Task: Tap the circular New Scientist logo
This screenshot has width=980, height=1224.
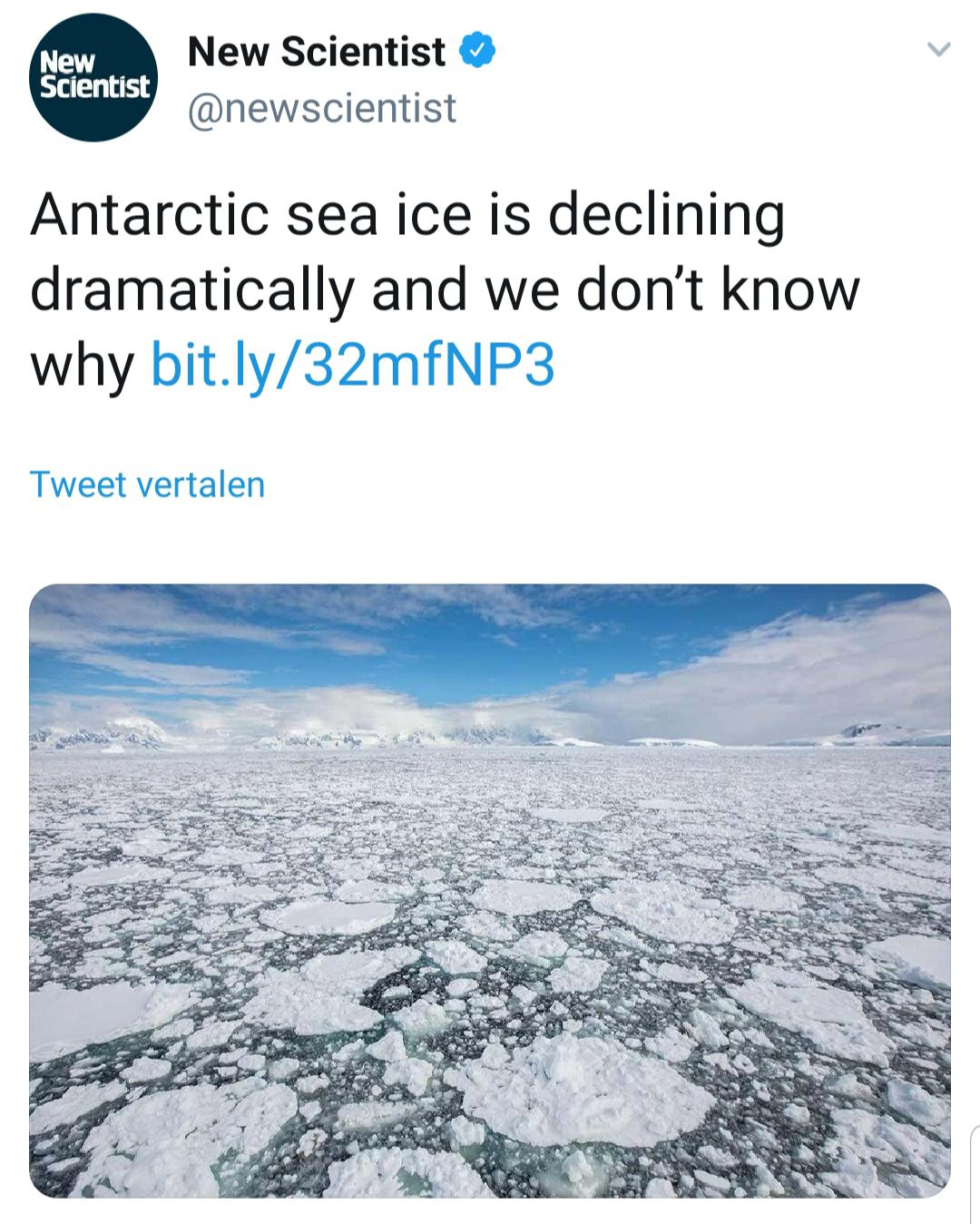Action: (93, 78)
